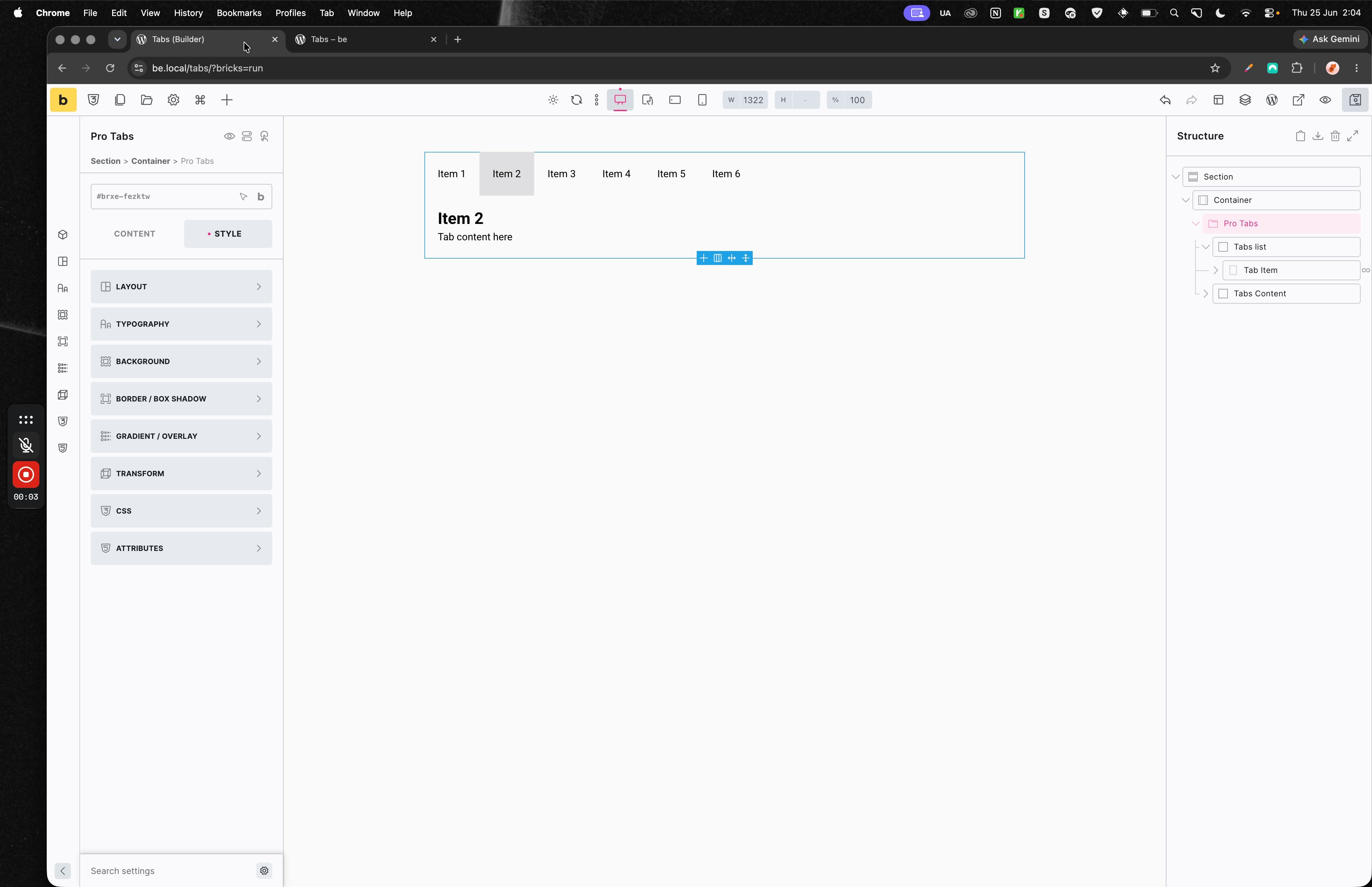1372x887 pixels.
Task: Open the page layout template icon
Action: (x=1218, y=100)
